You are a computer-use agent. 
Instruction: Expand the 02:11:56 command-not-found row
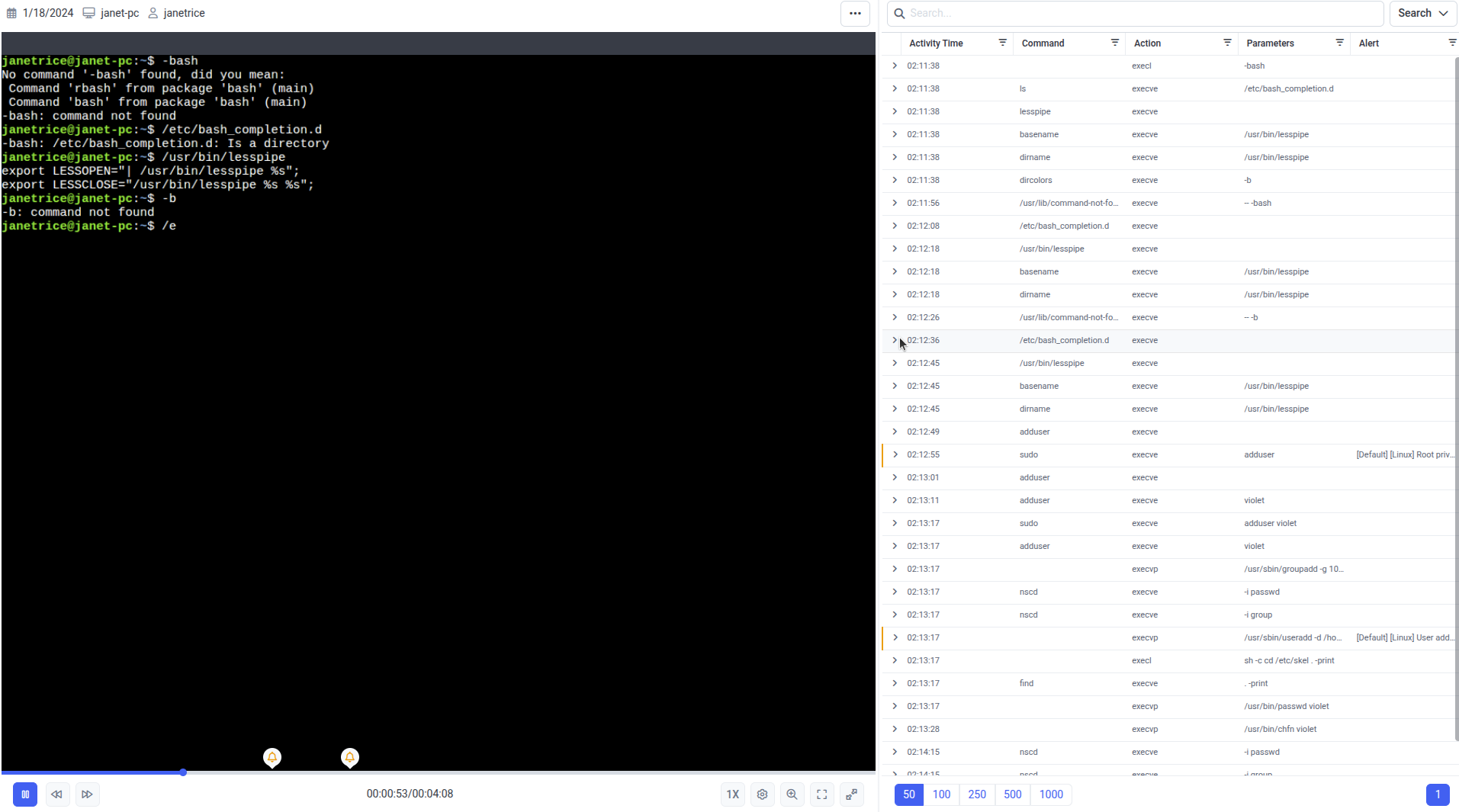[895, 203]
